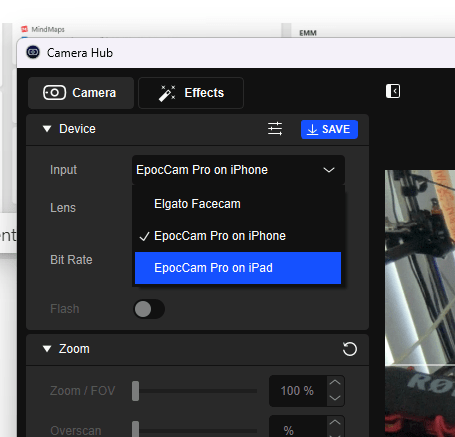Toggle the Flash switch
Image resolution: width=455 pixels, height=437 pixels.
coord(149,309)
